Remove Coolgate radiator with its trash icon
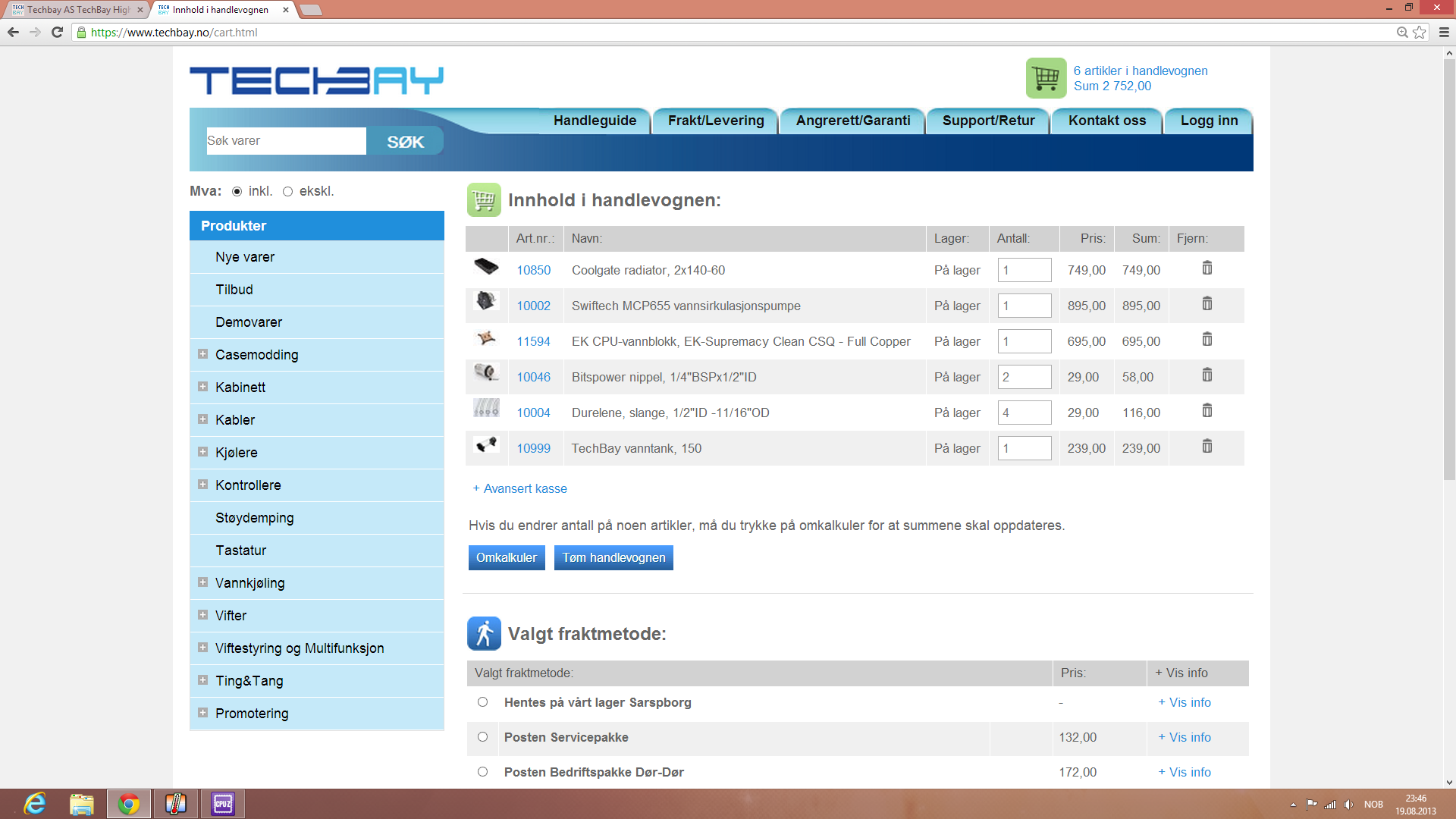Image resolution: width=1456 pixels, height=819 pixels. (1207, 268)
